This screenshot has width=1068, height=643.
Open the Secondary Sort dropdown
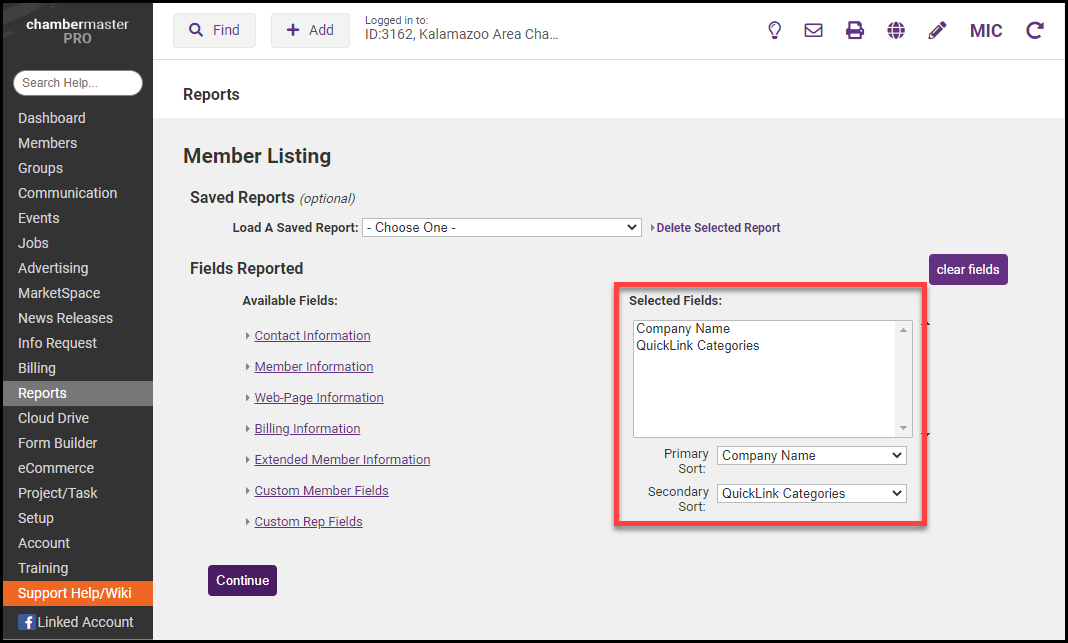click(x=811, y=493)
